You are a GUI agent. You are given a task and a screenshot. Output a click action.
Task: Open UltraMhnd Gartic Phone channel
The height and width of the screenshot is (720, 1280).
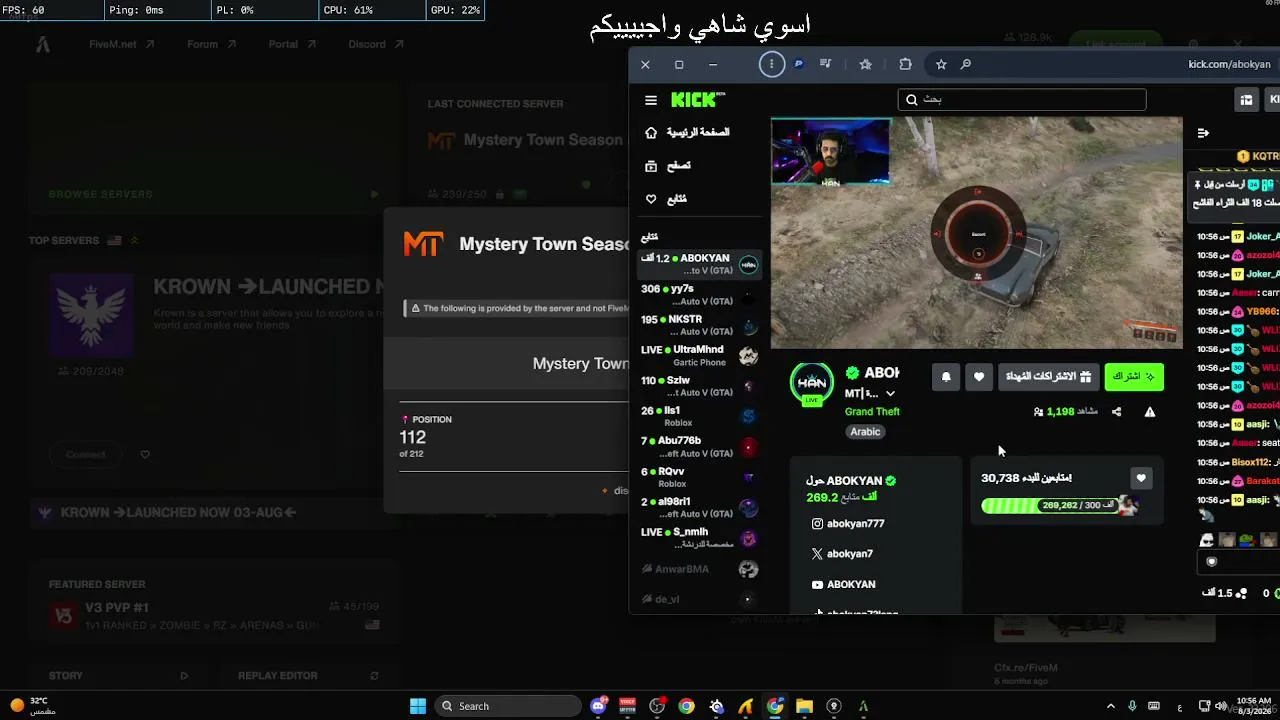(700, 356)
